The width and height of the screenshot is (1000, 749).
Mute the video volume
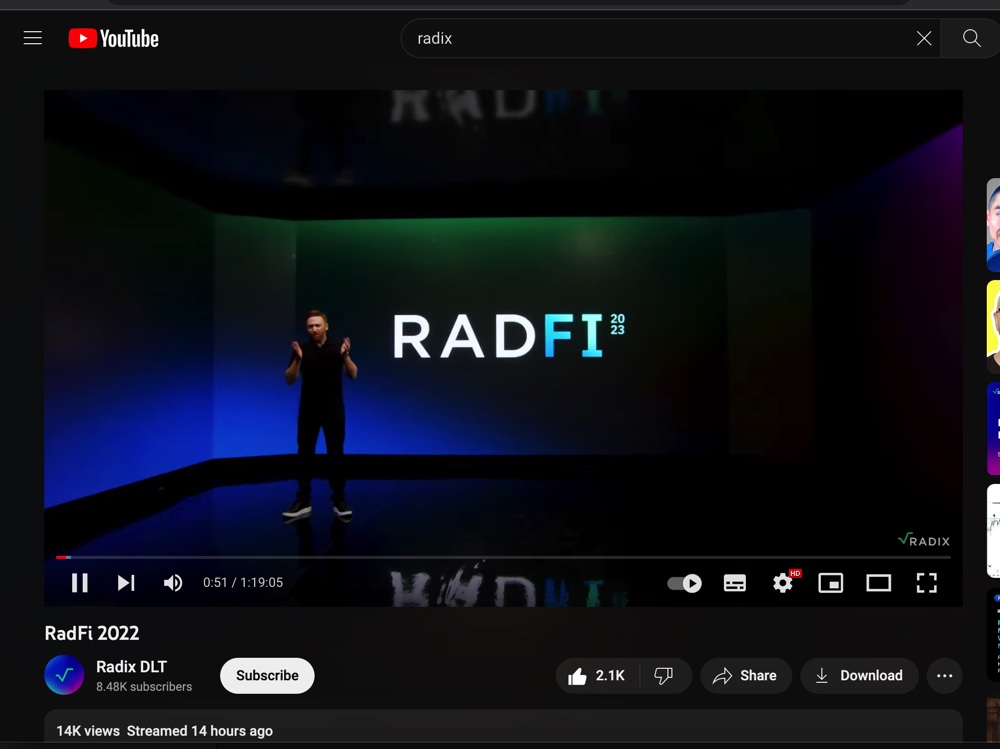pyautogui.click(x=173, y=583)
